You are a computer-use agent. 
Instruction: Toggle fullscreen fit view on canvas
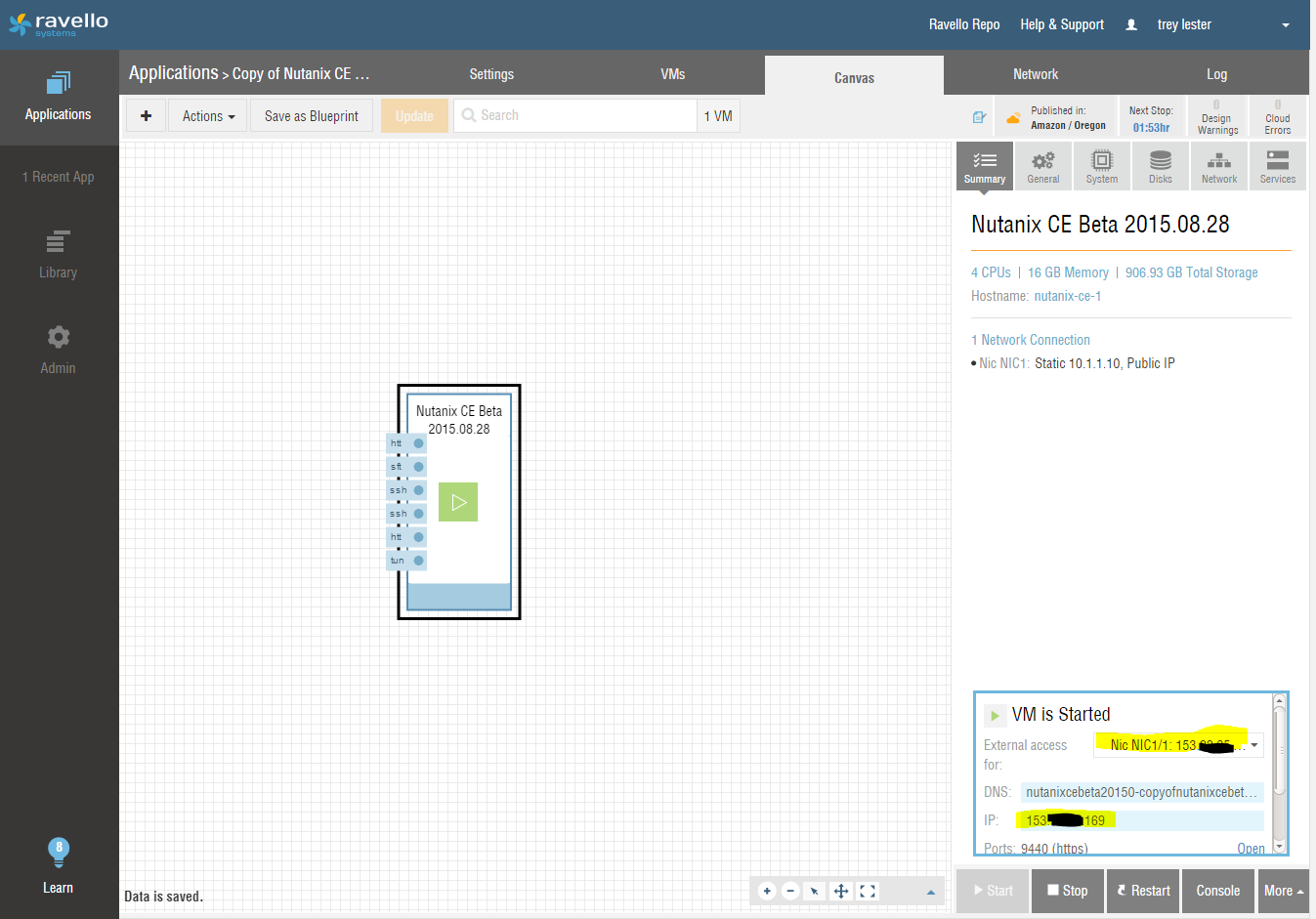(867, 891)
